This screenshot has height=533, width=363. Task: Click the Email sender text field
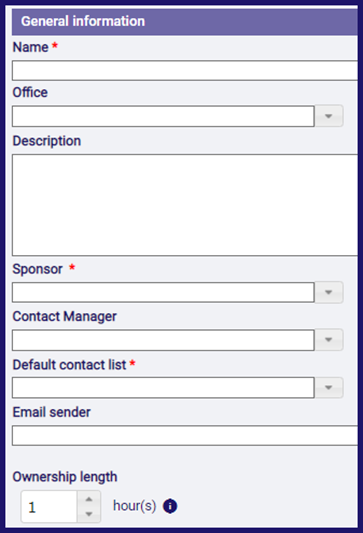(185, 435)
